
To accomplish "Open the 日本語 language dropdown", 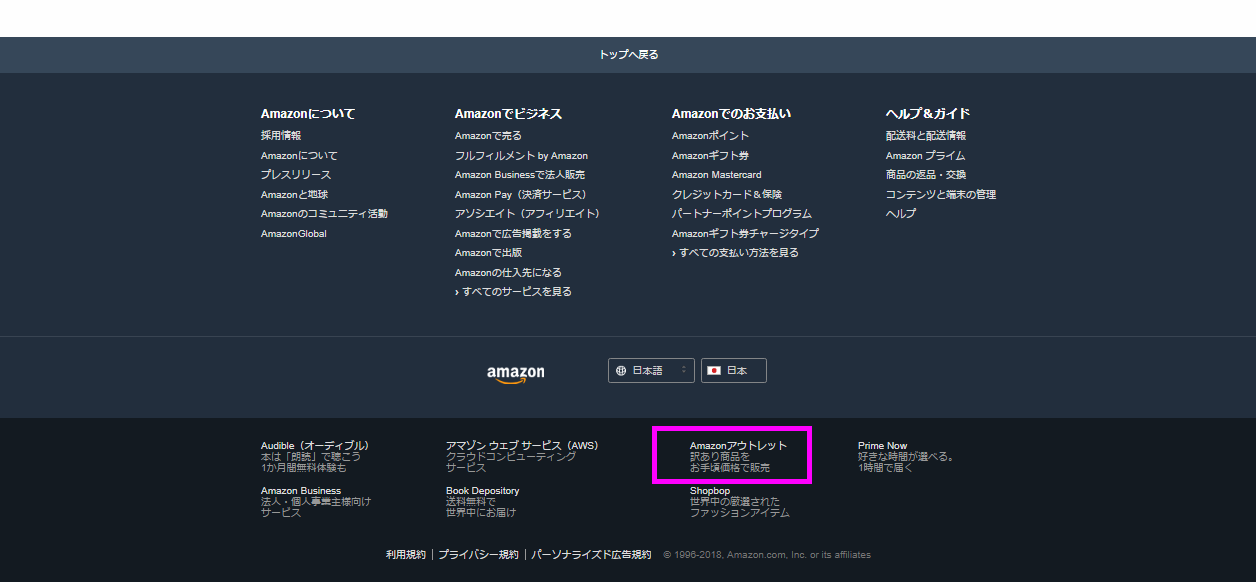I will 651,371.
